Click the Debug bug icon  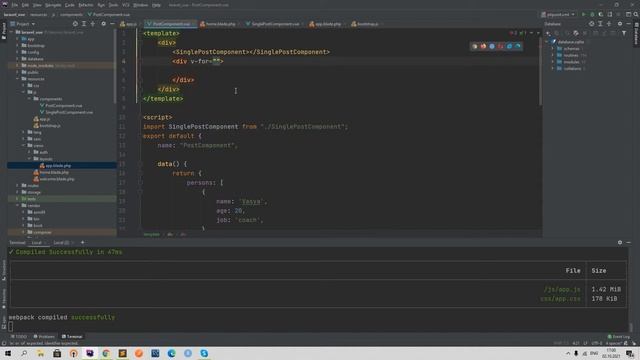point(592,14)
